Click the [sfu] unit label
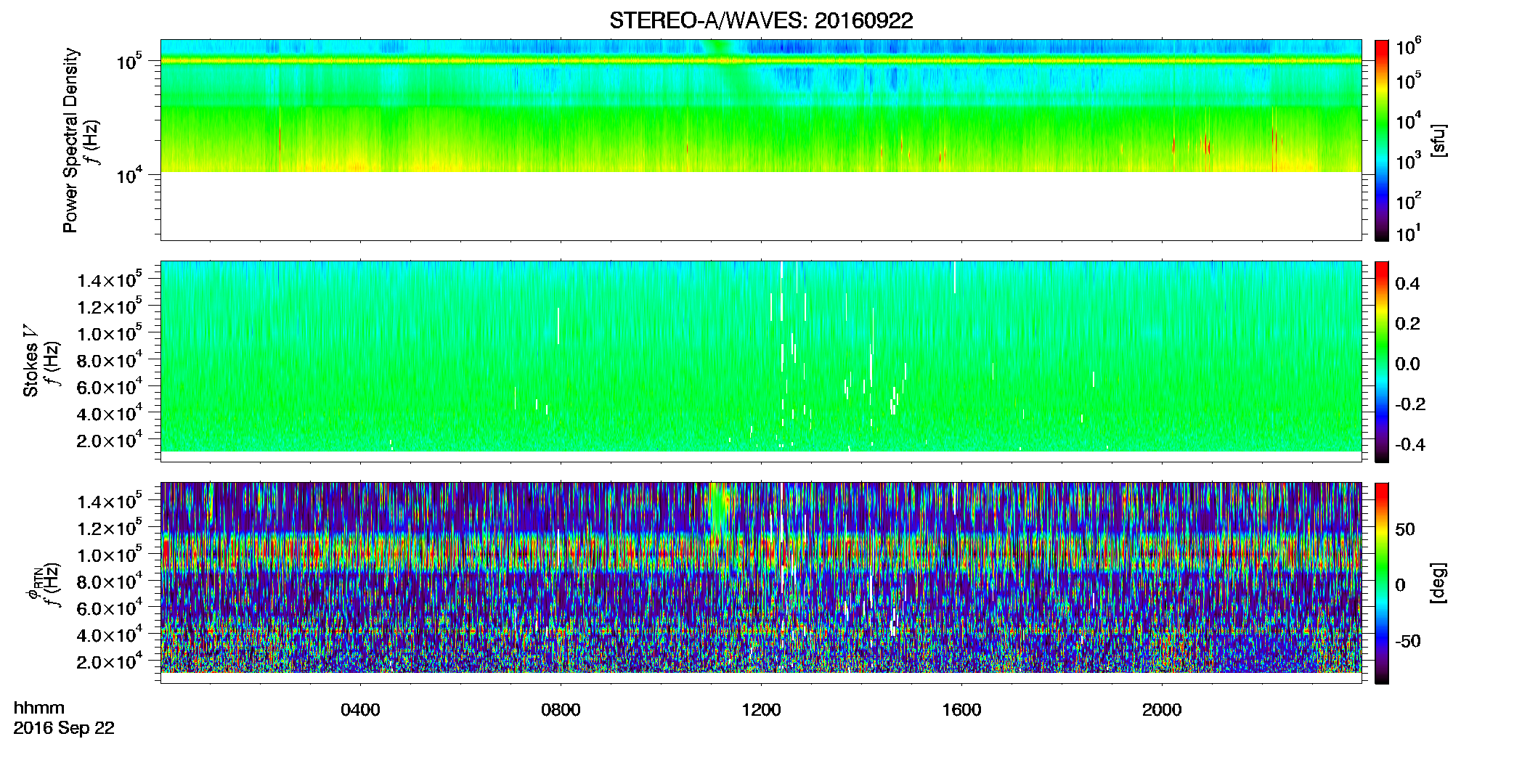This screenshot has height=784, width=1522. pyautogui.click(x=1438, y=141)
